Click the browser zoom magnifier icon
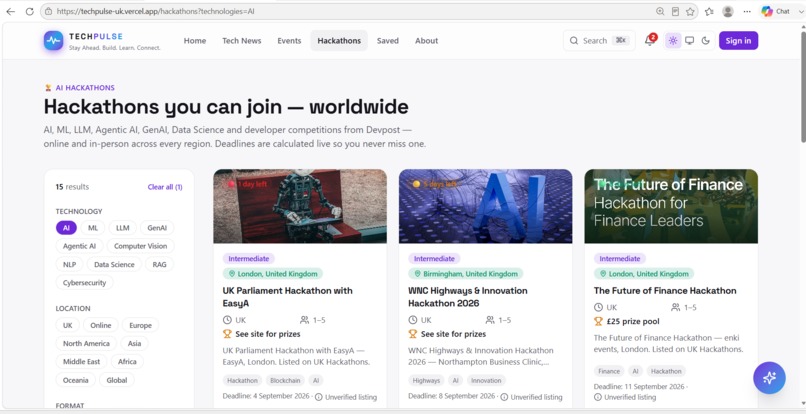The width and height of the screenshot is (806, 414). (x=660, y=11)
